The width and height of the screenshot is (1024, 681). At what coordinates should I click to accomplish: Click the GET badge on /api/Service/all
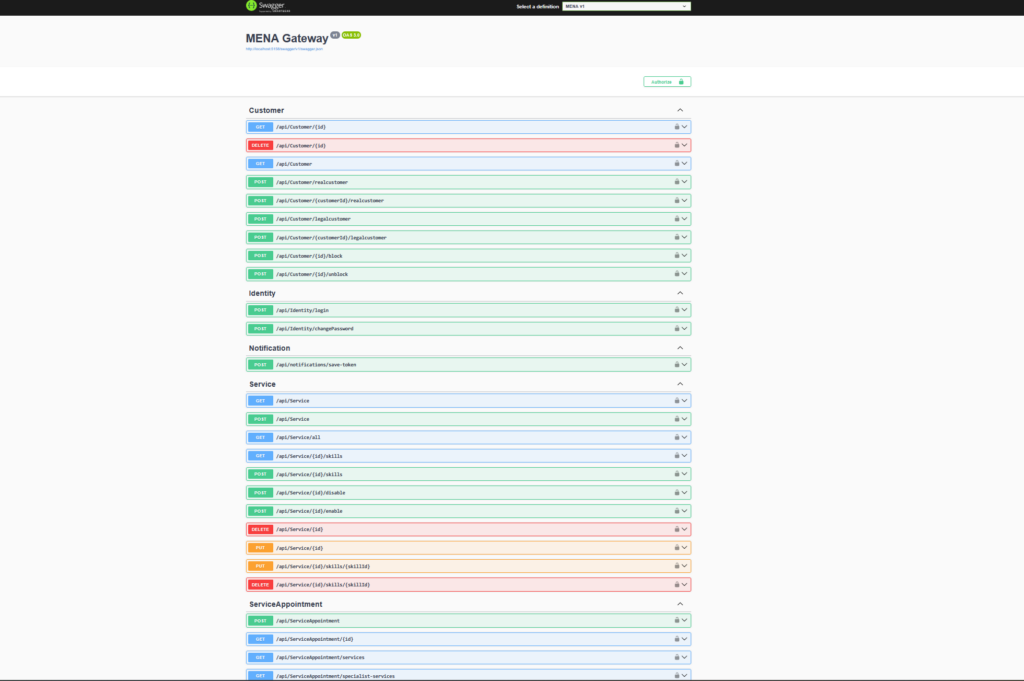pos(260,437)
